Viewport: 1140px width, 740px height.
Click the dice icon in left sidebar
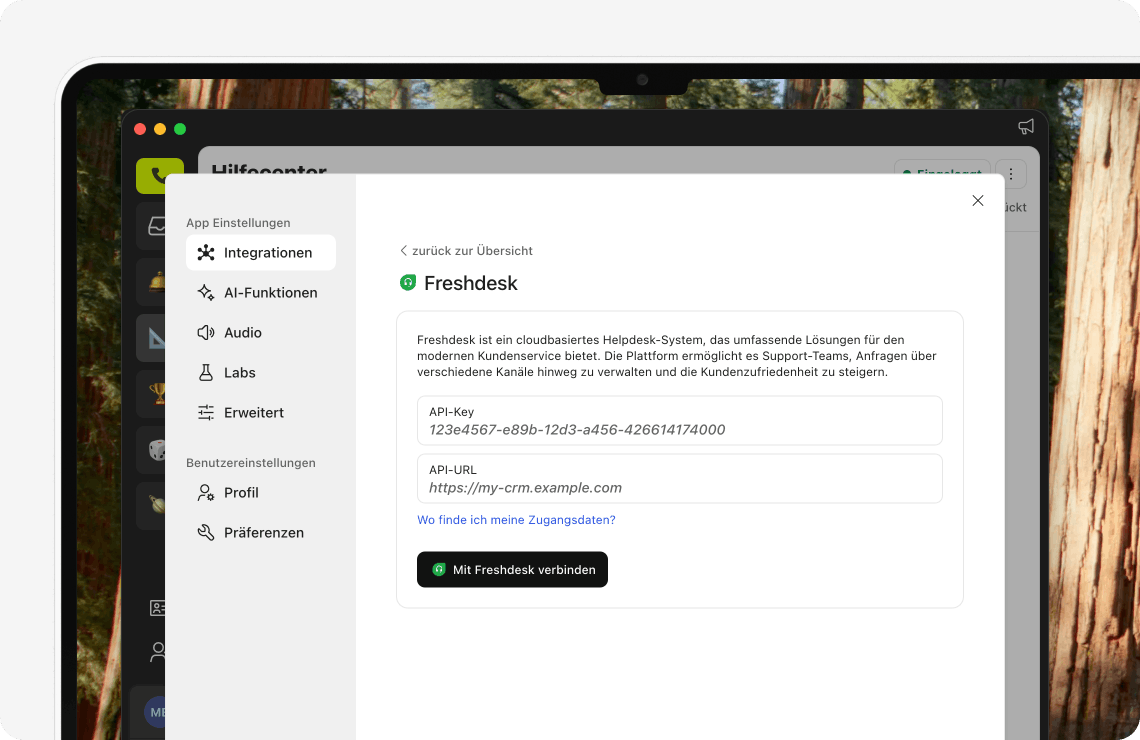pos(156,449)
